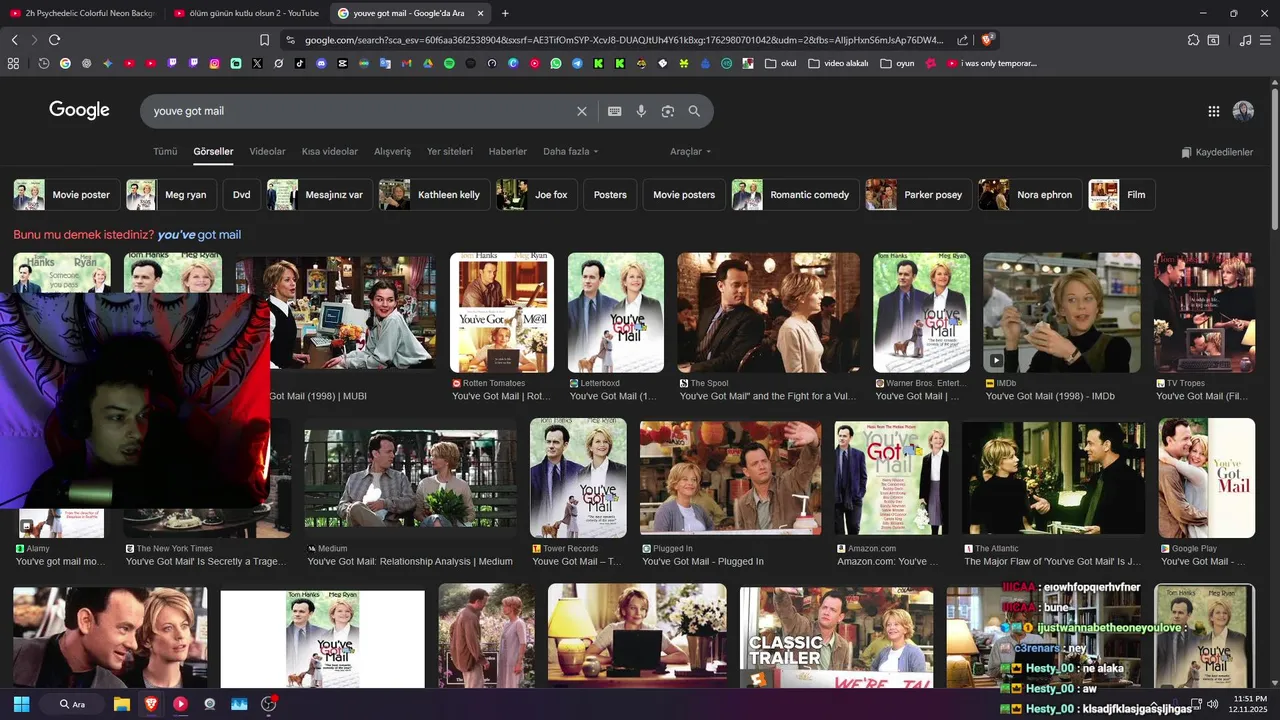This screenshot has height=720, width=1280.
Task: Switch to the YouTube browser tab
Action: pyautogui.click(x=245, y=13)
